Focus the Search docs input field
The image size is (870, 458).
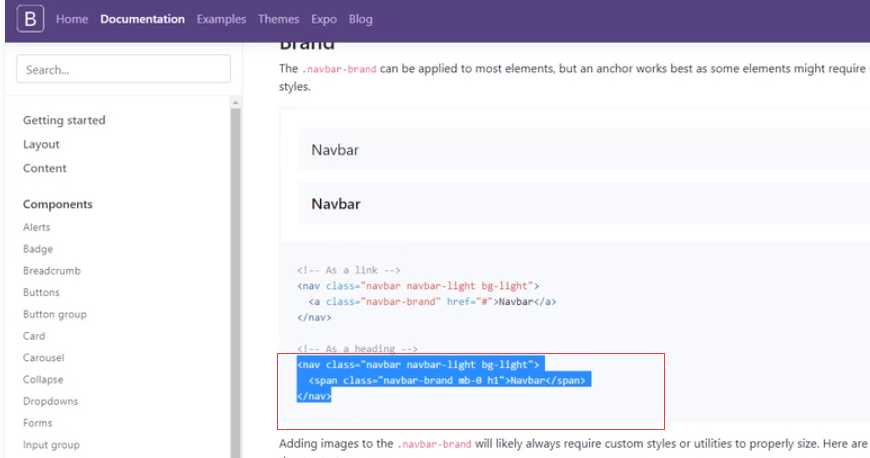pyautogui.click(x=124, y=69)
